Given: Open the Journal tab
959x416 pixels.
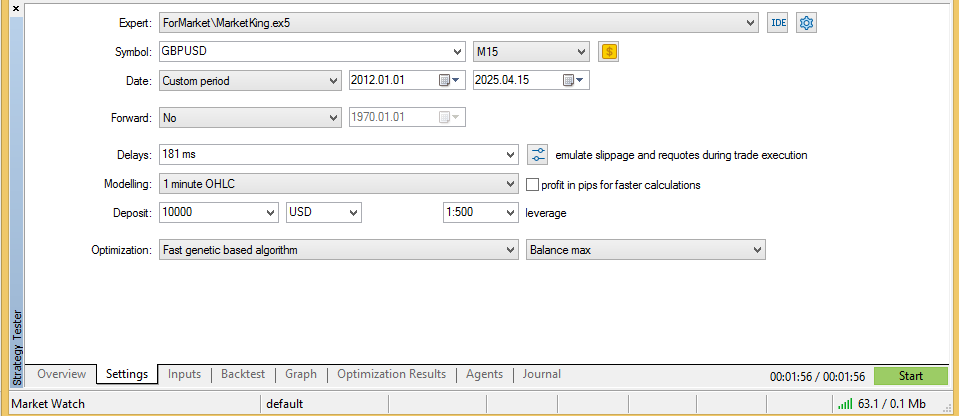Looking at the screenshot, I should [541, 374].
